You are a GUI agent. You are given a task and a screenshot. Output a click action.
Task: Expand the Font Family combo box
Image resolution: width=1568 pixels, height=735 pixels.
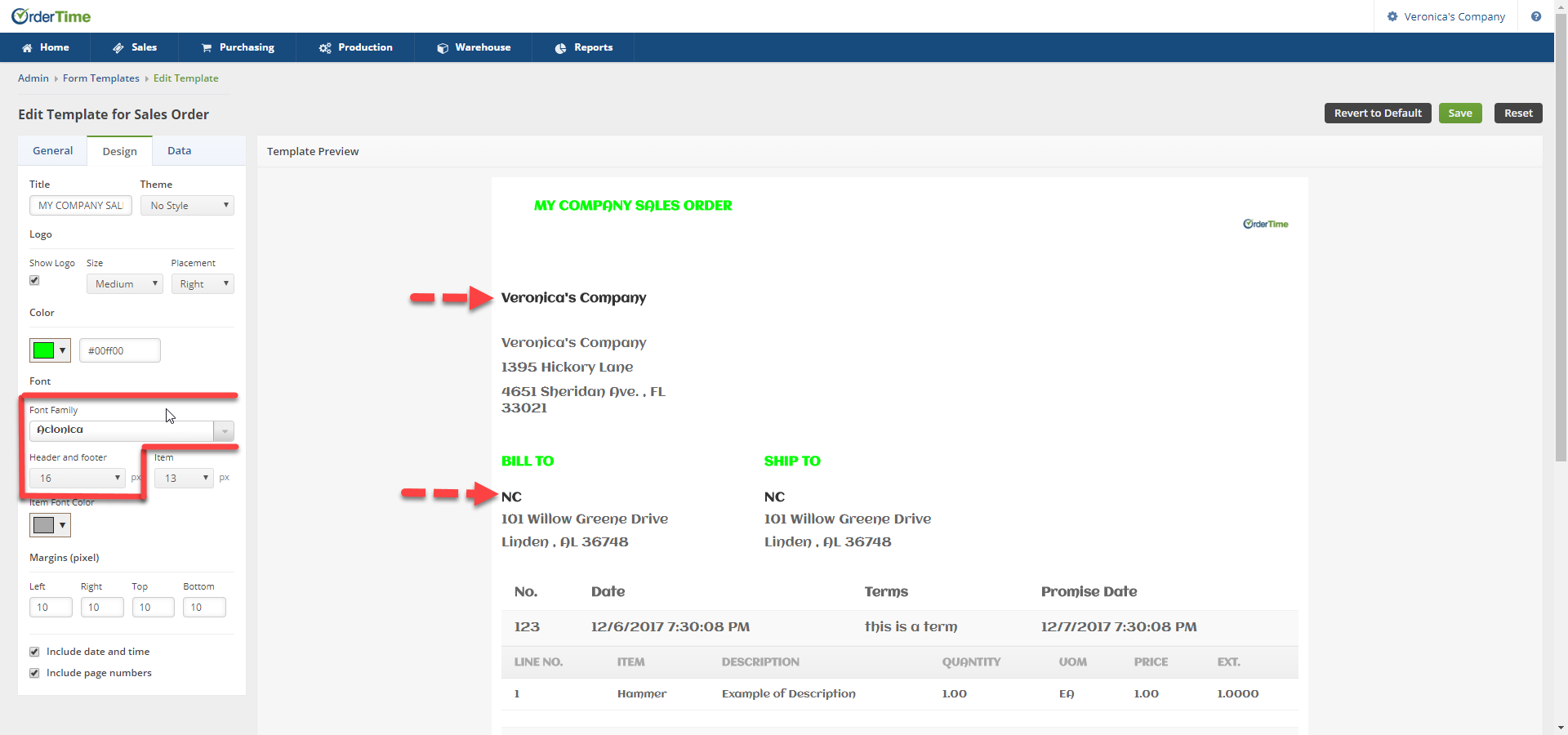(x=224, y=430)
